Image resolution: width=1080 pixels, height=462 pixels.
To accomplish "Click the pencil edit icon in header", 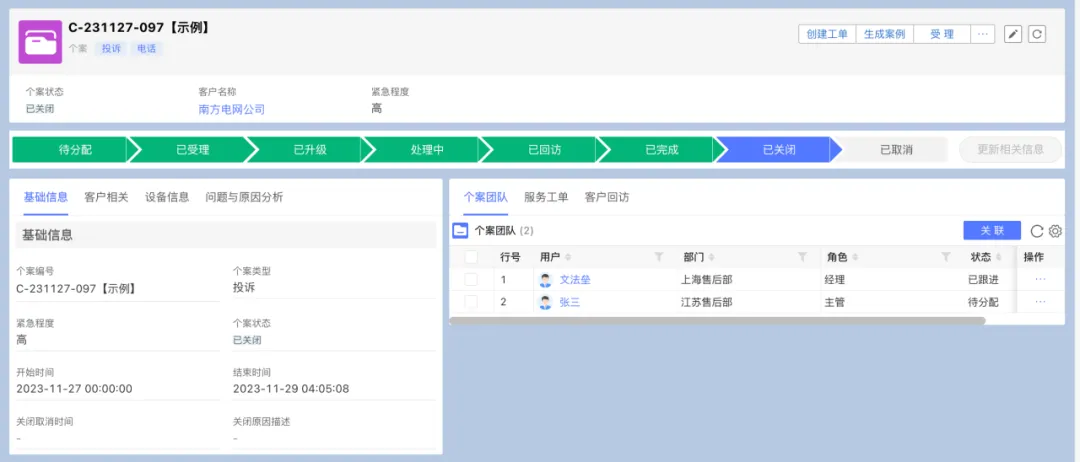I will pos(1012,34).
